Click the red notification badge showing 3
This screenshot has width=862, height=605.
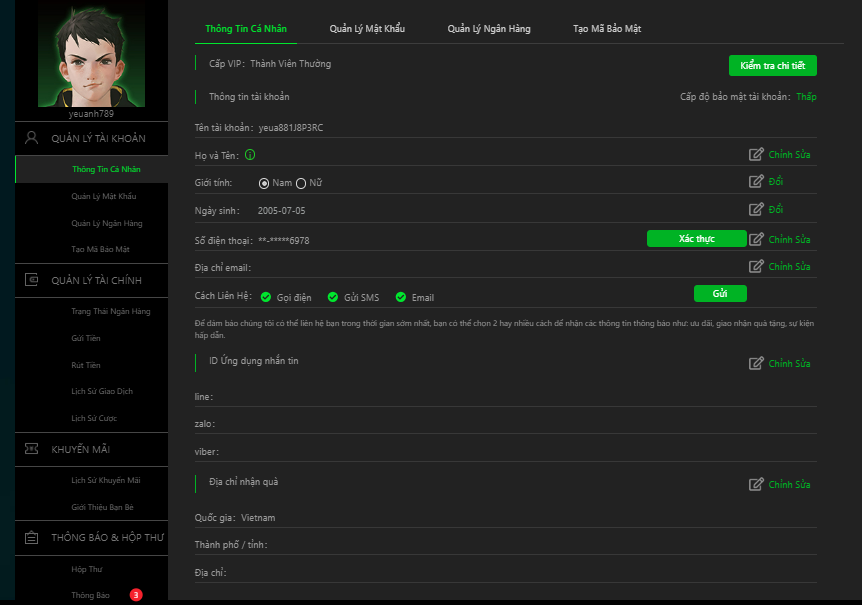tap(136, 595)
